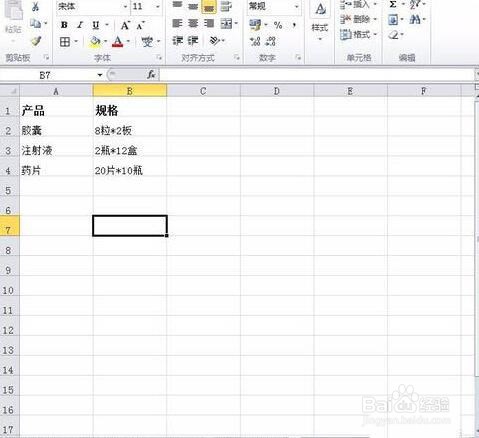Open the 宋体 font name dropdown
The image size is (479, 438).
[125, 6]
